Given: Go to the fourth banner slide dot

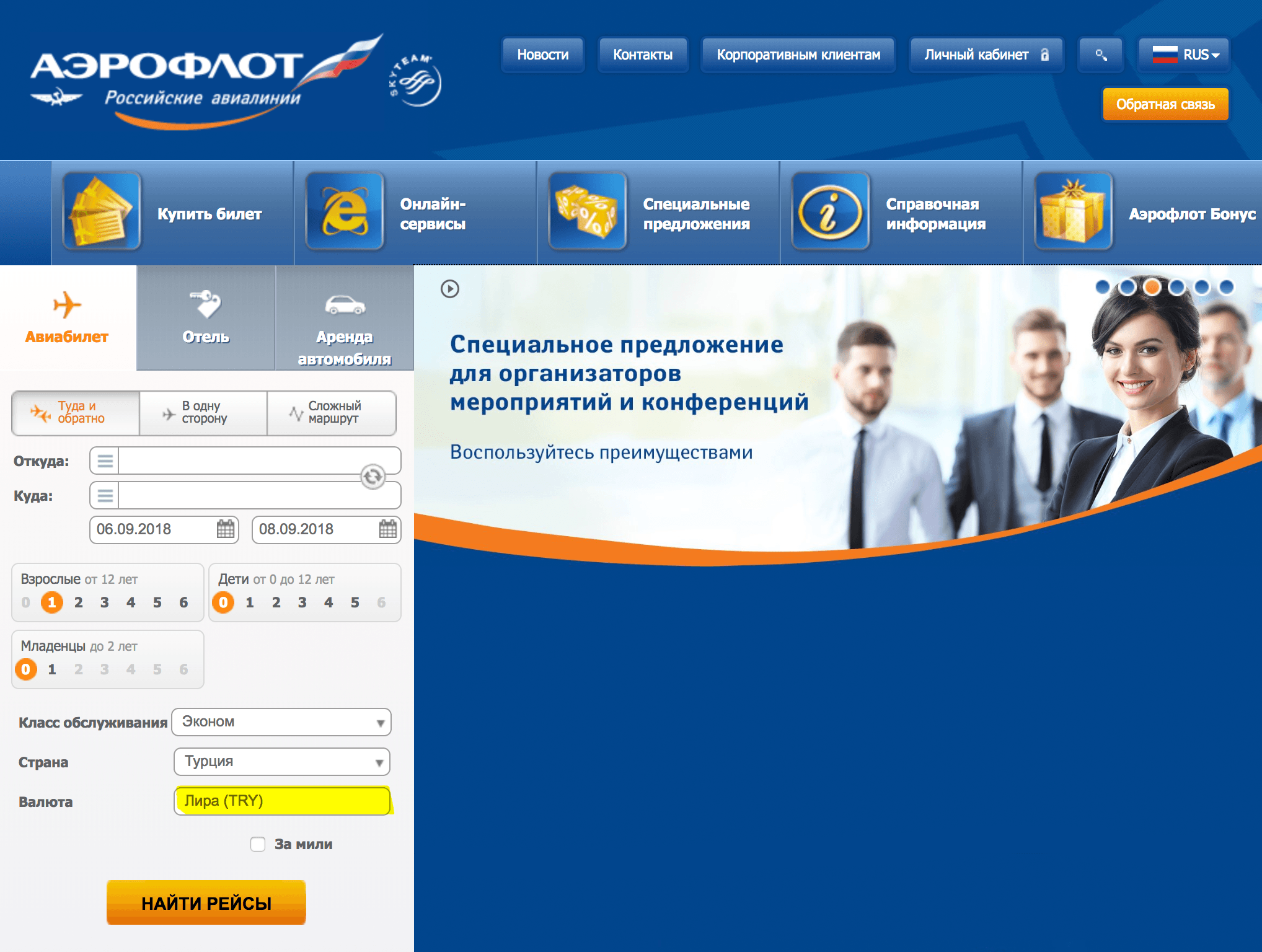Looking at the screenshot, I should 1177,287.
